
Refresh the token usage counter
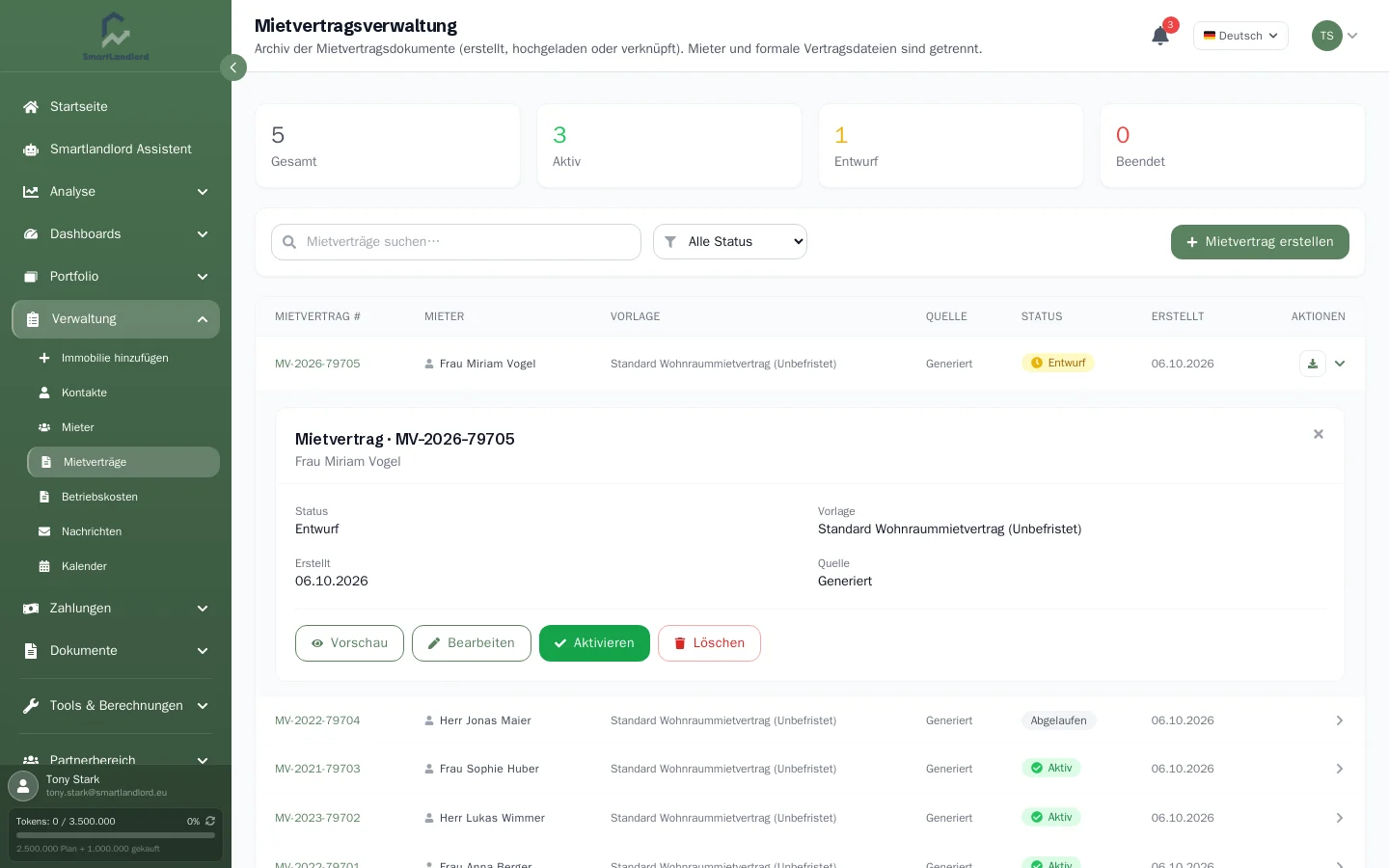click(210, 822)
